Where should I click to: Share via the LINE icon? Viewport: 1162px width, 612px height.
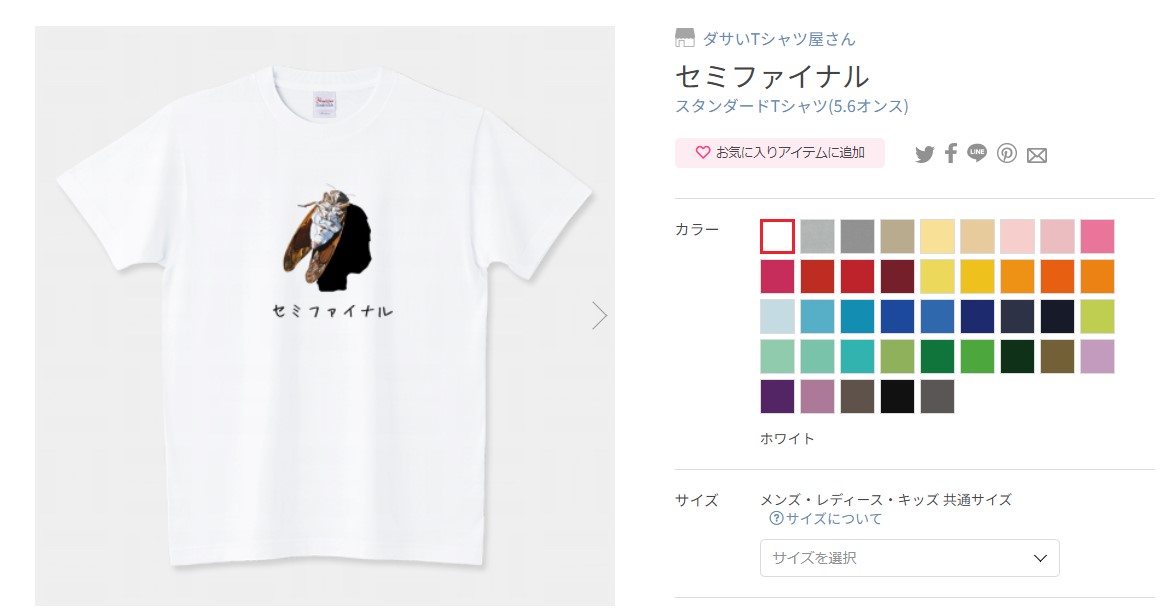[977, 153]
